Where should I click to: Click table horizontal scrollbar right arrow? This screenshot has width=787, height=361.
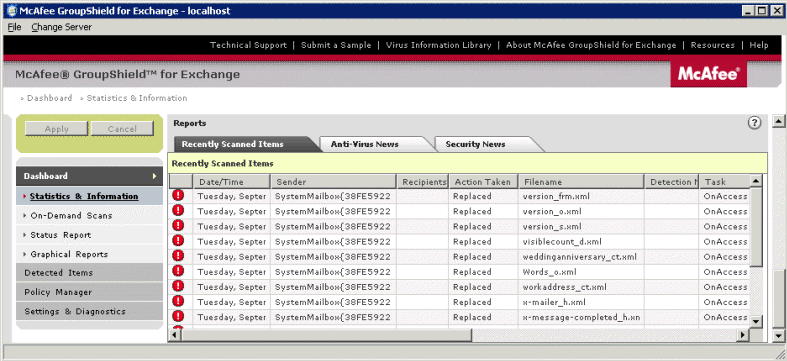pyautogui.click(x=743, y=334)
